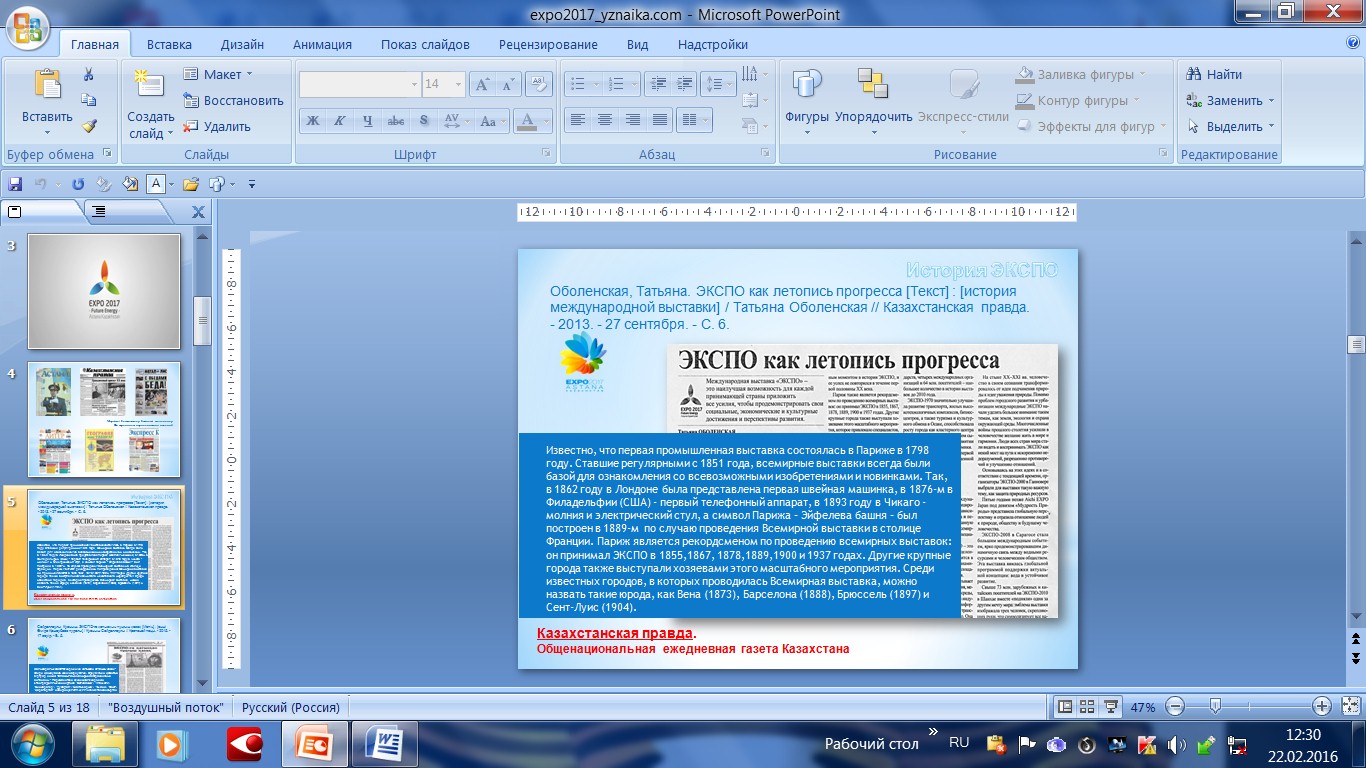Toggle underline text formatting
1366x768 pixels.
pos(368,121)
